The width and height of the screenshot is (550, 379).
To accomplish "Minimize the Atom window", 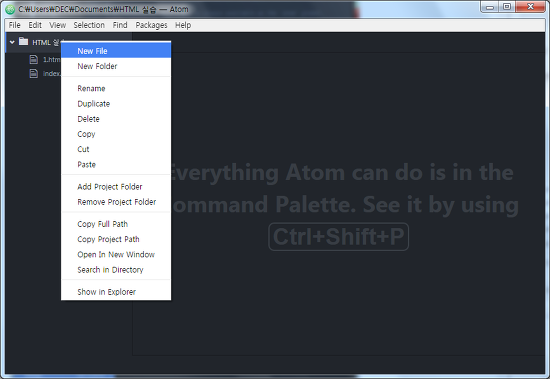I will click(490, 7).
